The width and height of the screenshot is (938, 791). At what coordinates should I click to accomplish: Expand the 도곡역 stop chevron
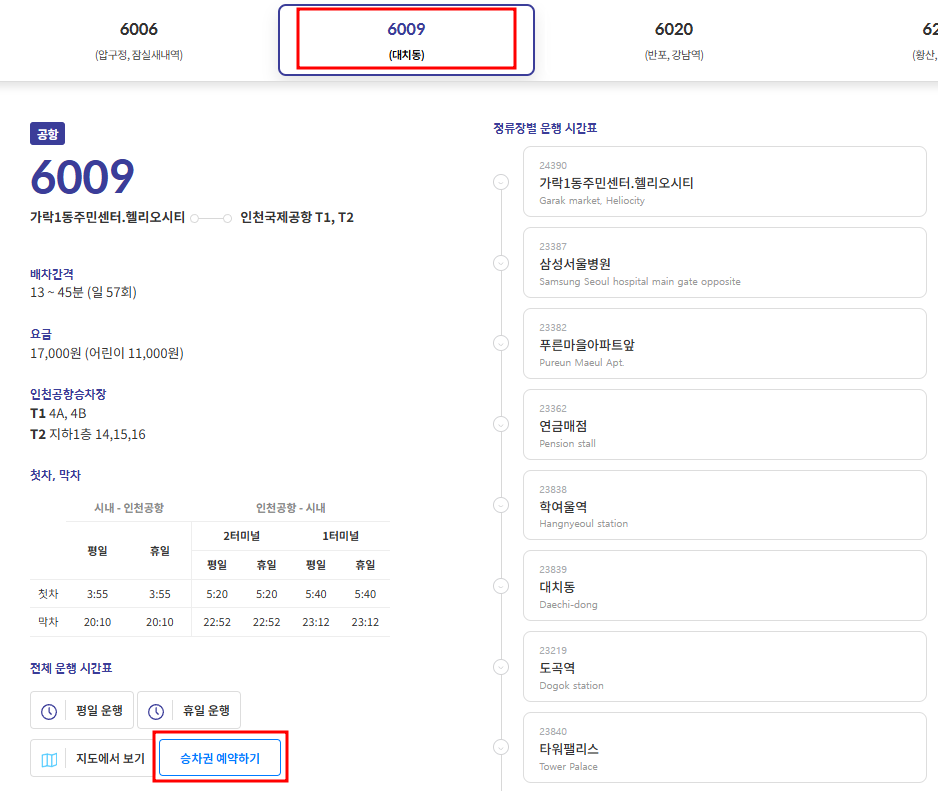(501, 667)
